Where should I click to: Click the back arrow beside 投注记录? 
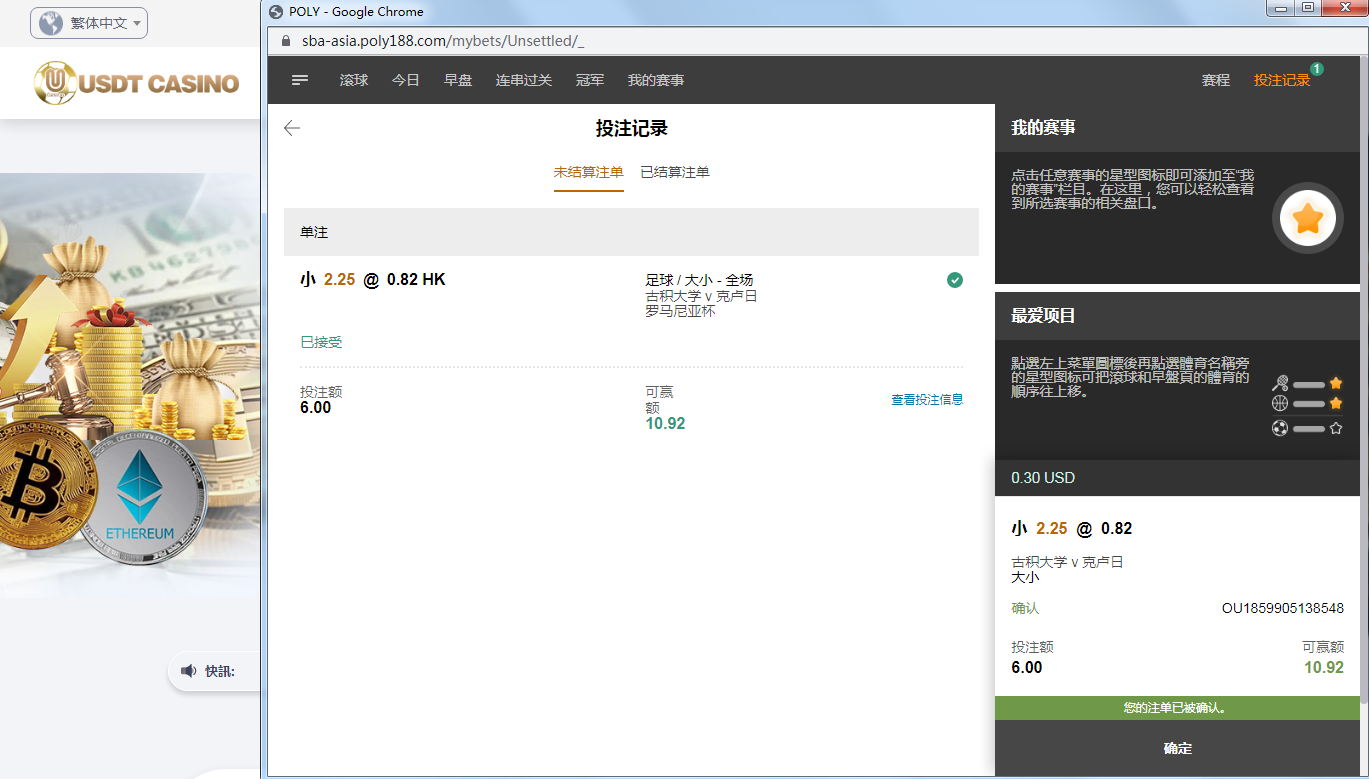click(x=292, y=128)
